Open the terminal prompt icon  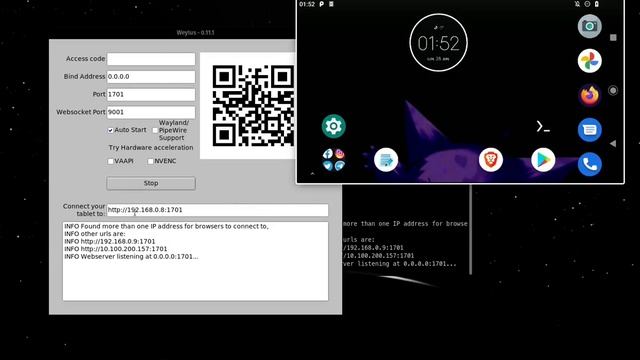pos(543,127)
